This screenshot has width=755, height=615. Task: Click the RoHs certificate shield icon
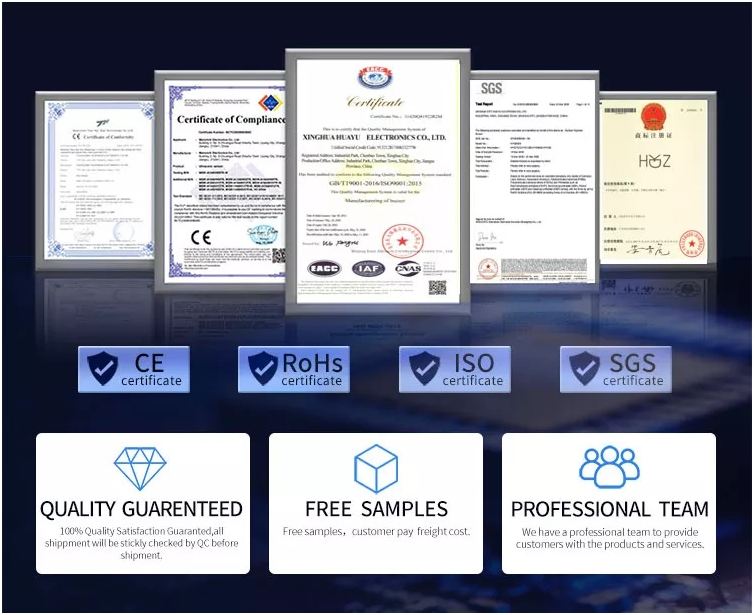coord(262,368)
